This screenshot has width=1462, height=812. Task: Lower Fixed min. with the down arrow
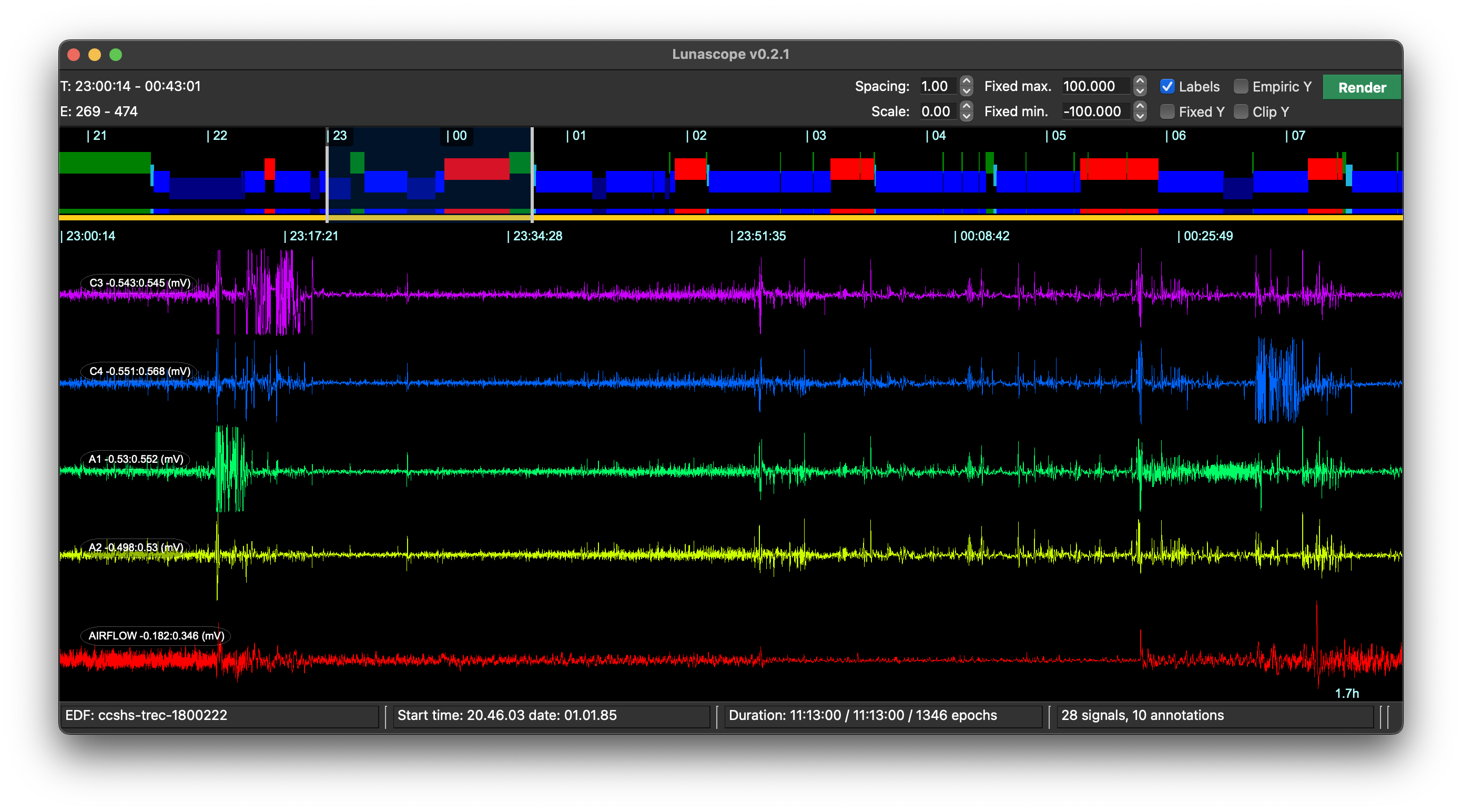(1140, 116)
